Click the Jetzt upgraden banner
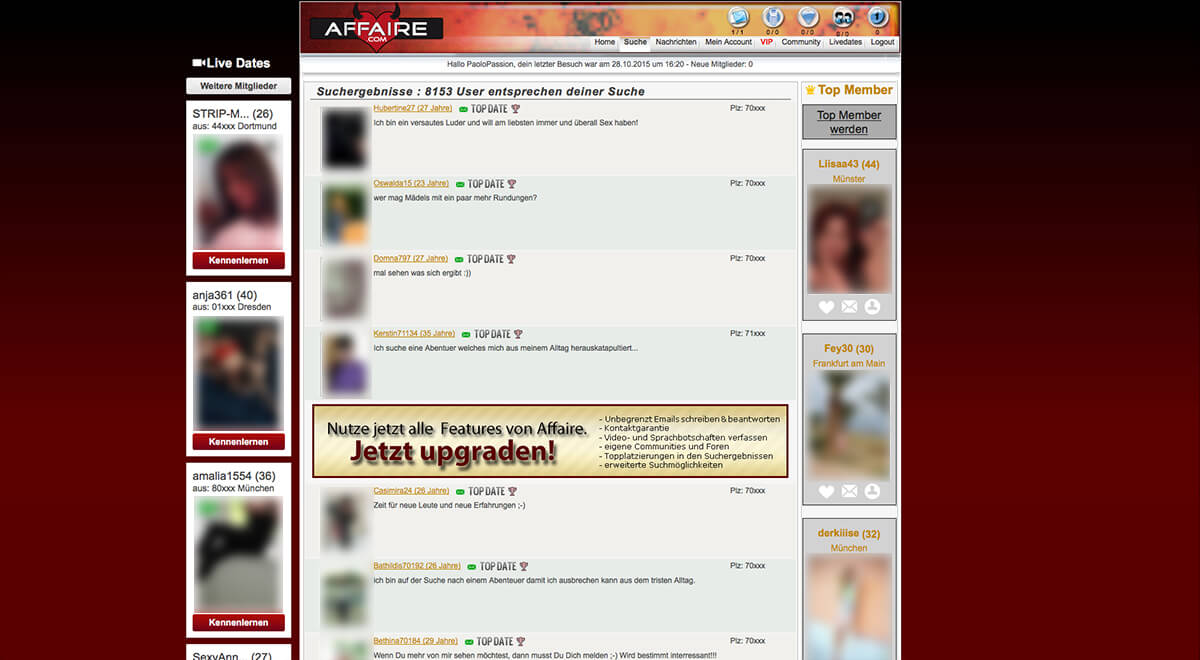 tap(550, 441)
